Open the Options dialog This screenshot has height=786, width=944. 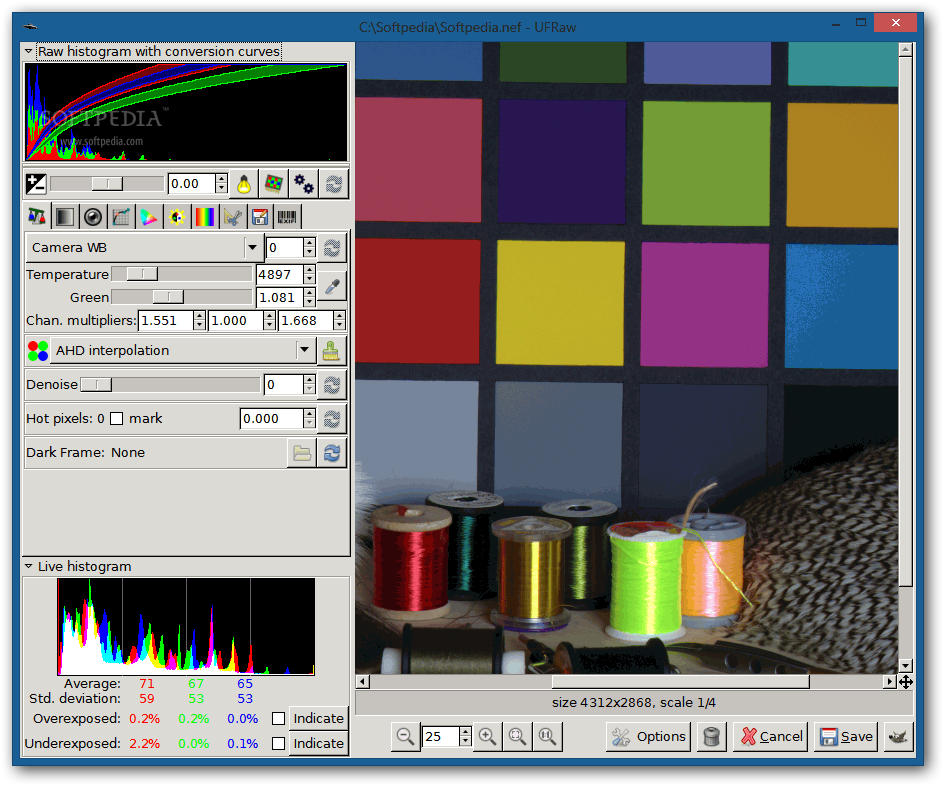(648, 737)
